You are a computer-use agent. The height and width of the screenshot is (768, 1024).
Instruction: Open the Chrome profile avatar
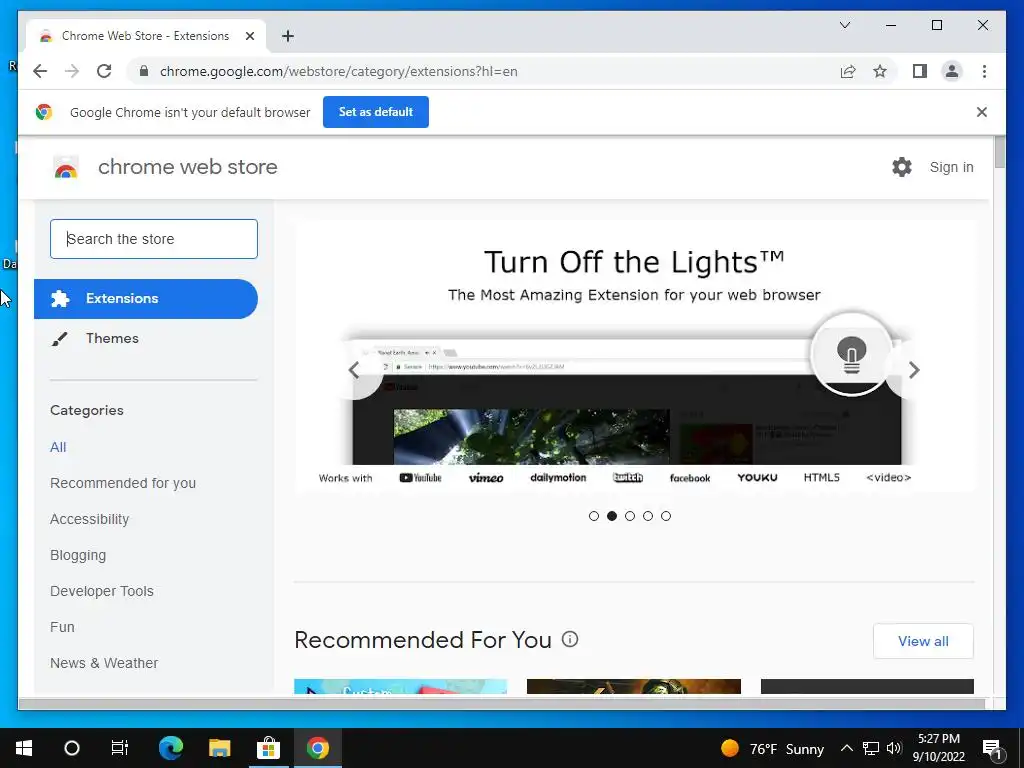pyautogui.click(x=952, y=71)
